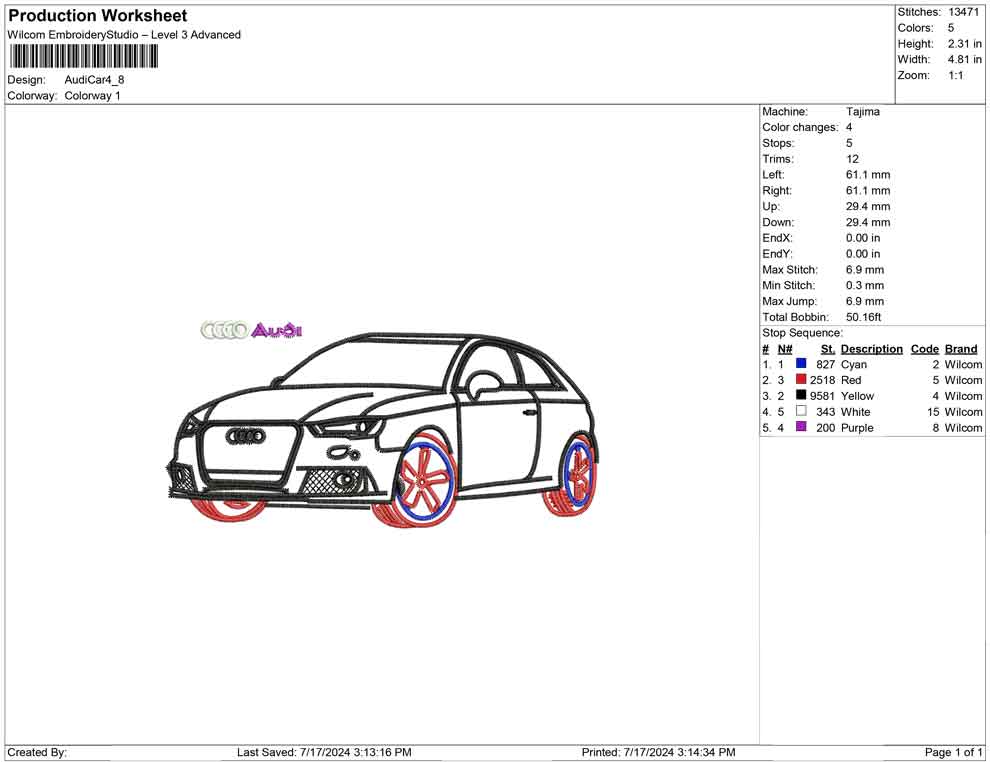The width and height of the screenshot is (990, 762).
Task: Click the black swatch labeled Yellow
Action: pyautogui.click(x=801, y=395)
